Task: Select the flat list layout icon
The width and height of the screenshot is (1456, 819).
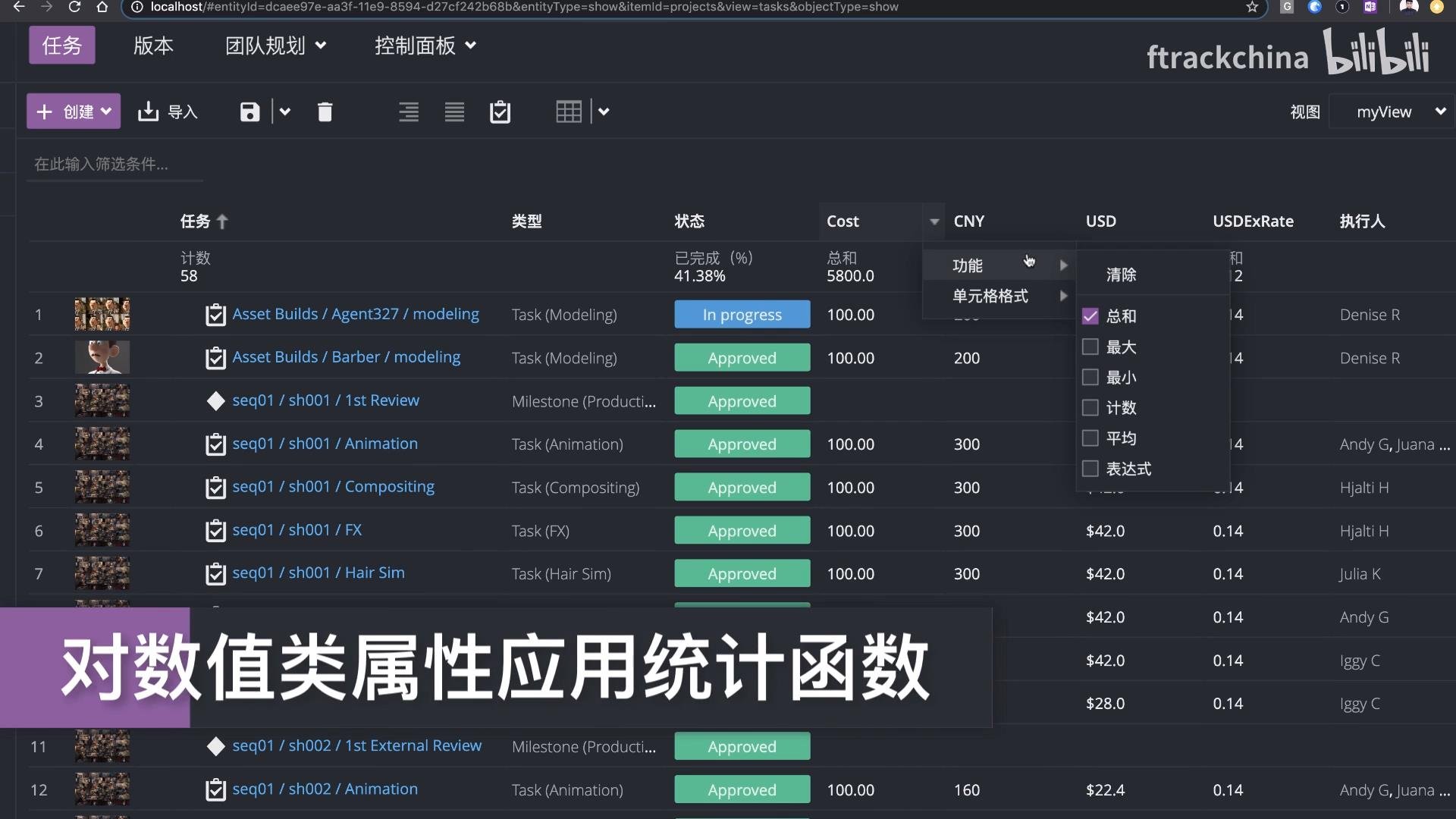Action: coord(454,111)
